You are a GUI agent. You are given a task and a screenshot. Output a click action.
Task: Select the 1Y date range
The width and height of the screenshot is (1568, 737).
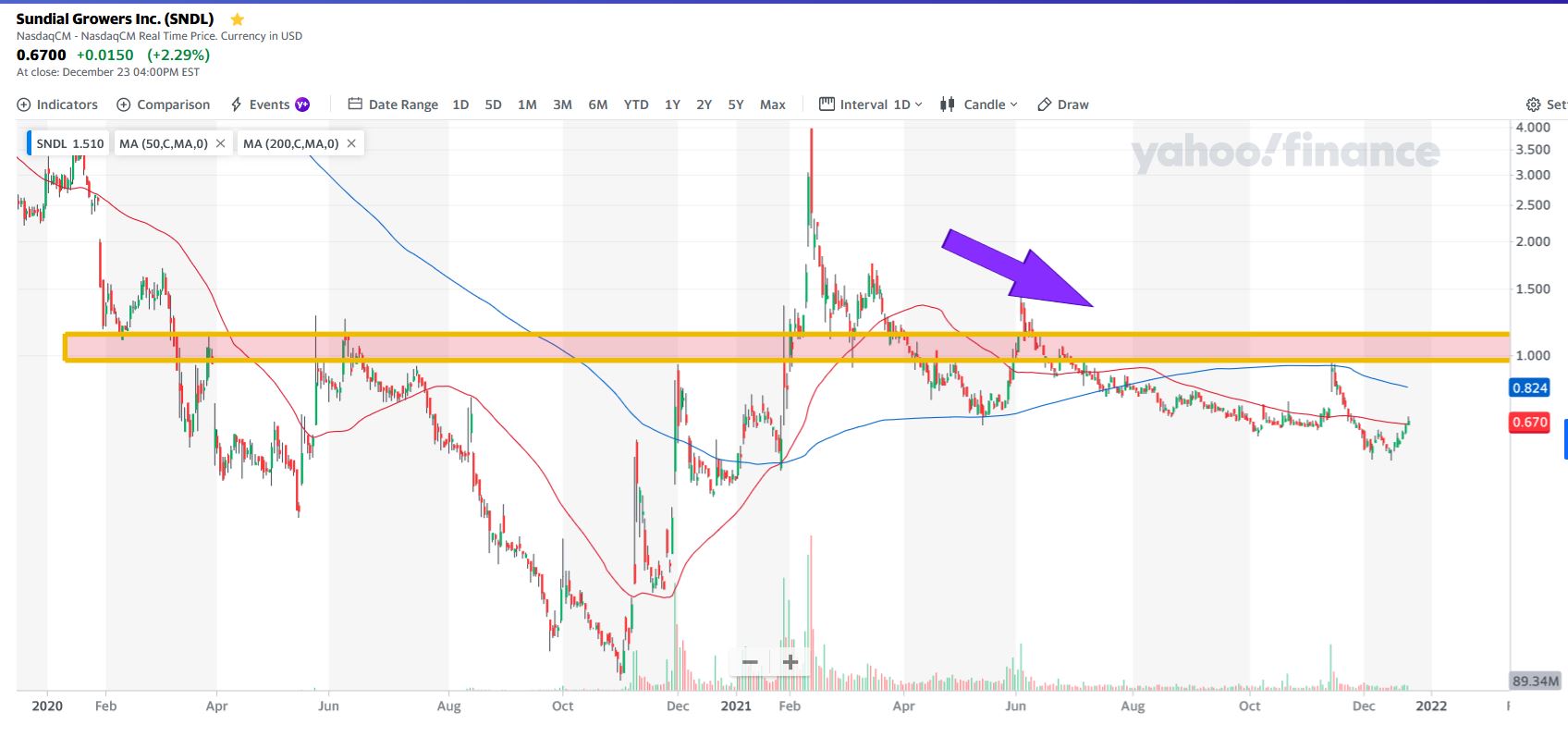tap(672, 104)
